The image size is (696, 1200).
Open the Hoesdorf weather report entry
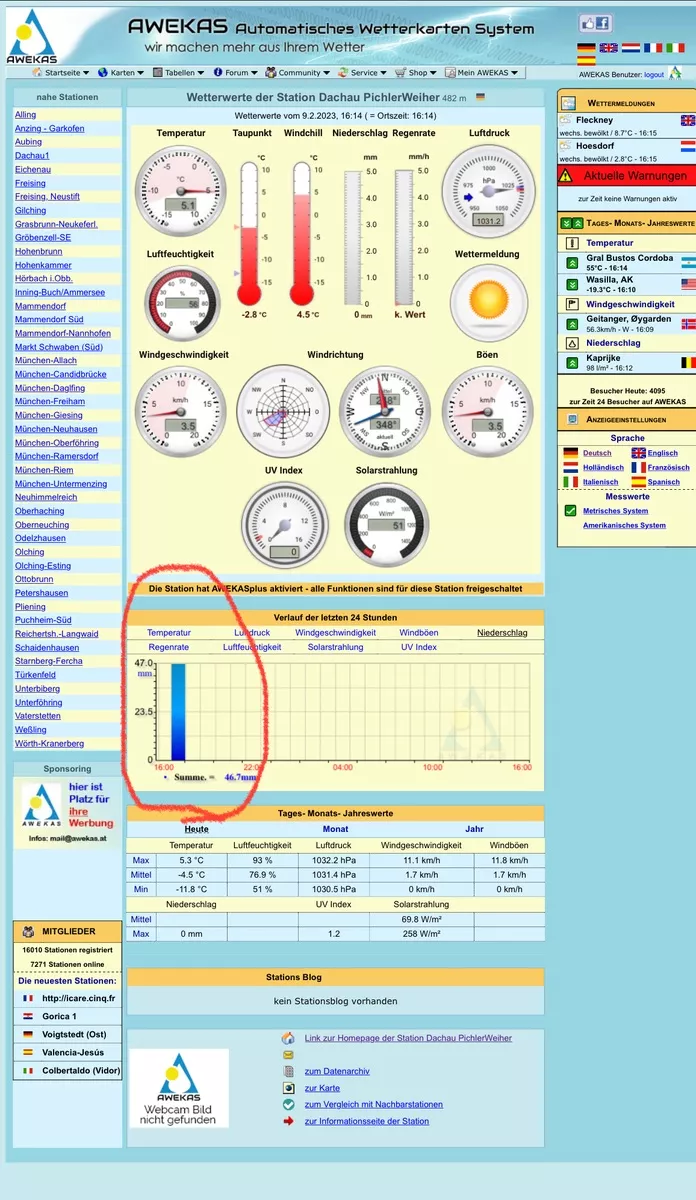pos(626,151)
